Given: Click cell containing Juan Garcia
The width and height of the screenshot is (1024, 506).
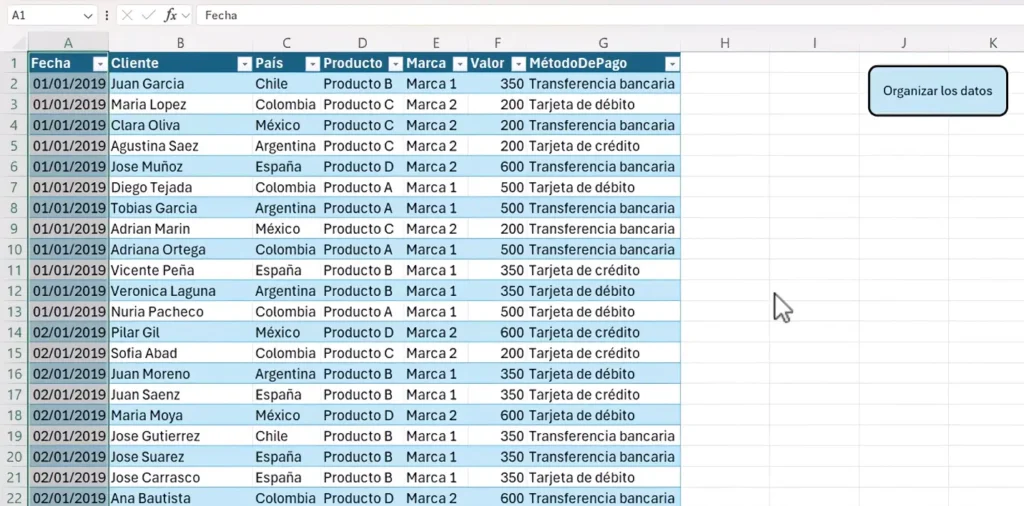Looking at the screenshot, I should point(181,84).
